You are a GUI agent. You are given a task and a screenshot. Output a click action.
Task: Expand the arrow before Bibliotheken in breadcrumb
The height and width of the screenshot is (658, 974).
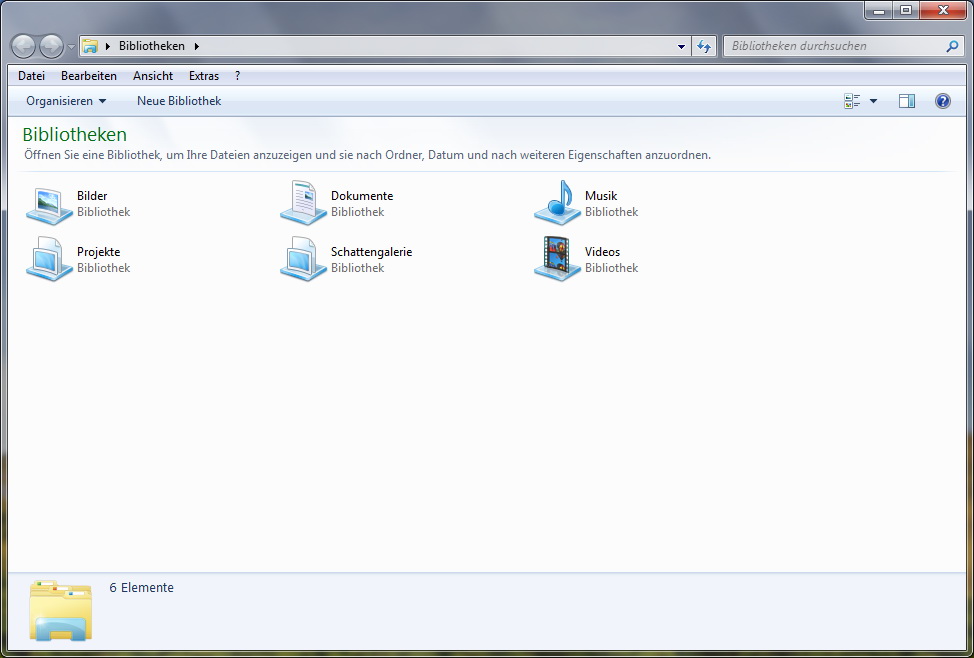point(107,46)
